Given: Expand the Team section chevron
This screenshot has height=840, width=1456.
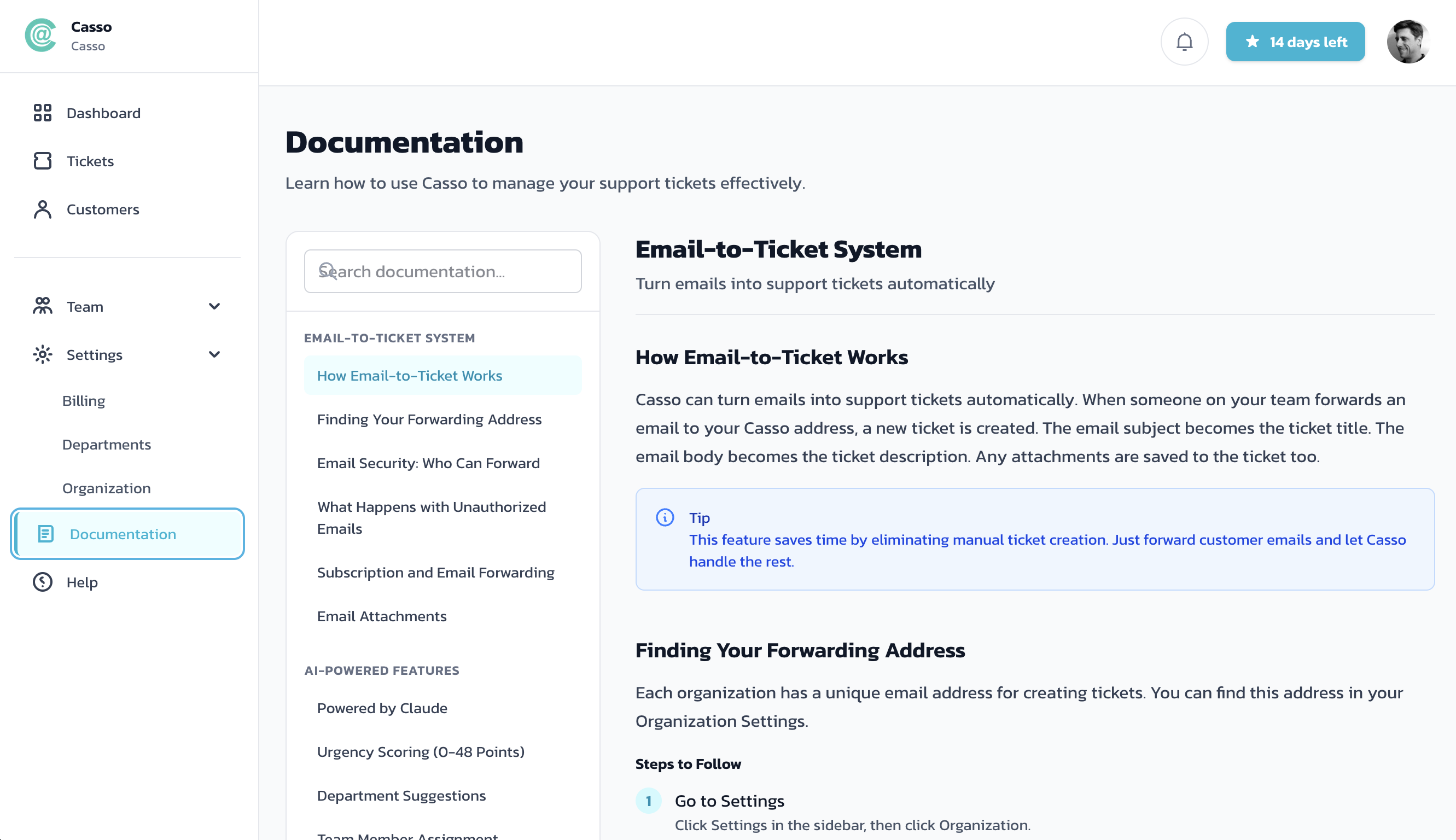Looking at the screenshot, I should tap(214, 306).
